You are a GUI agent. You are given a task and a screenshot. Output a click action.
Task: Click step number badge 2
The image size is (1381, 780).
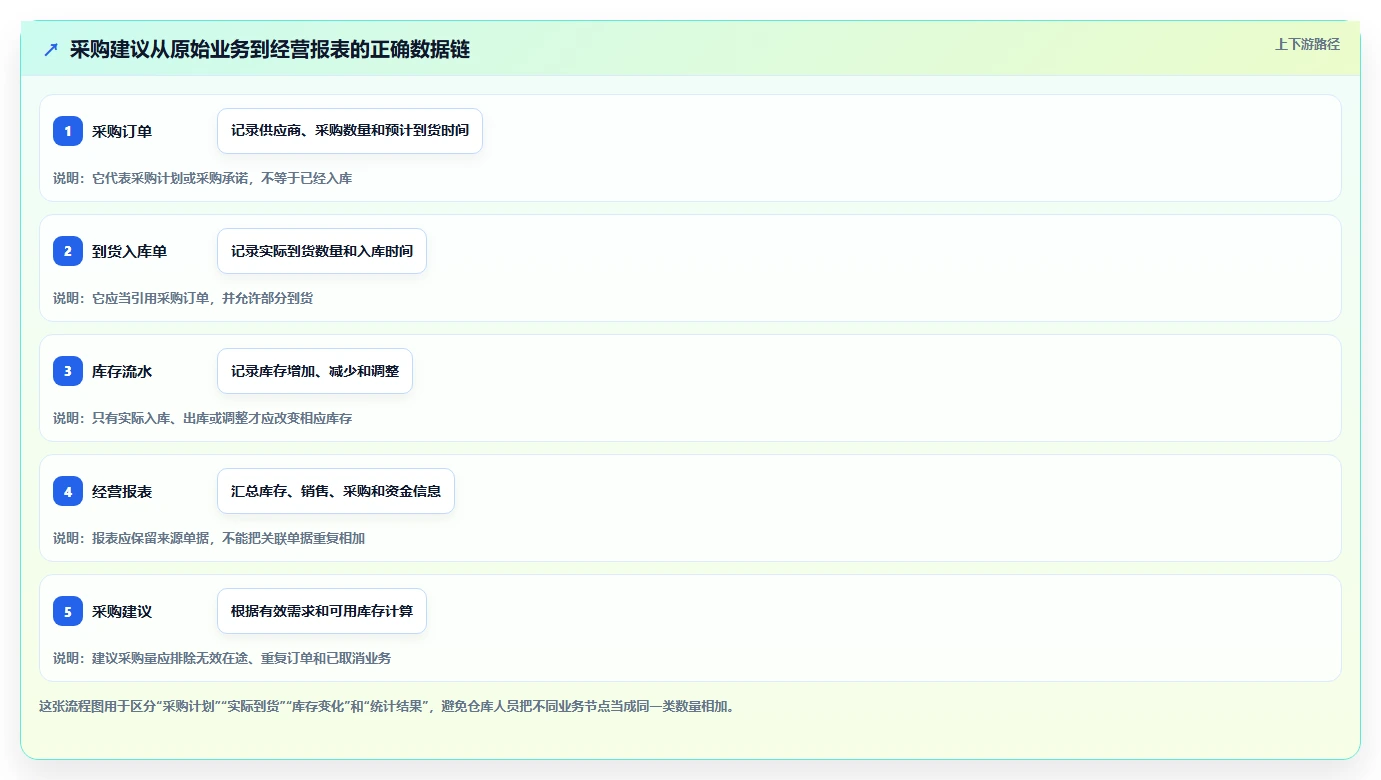(68, 251)
